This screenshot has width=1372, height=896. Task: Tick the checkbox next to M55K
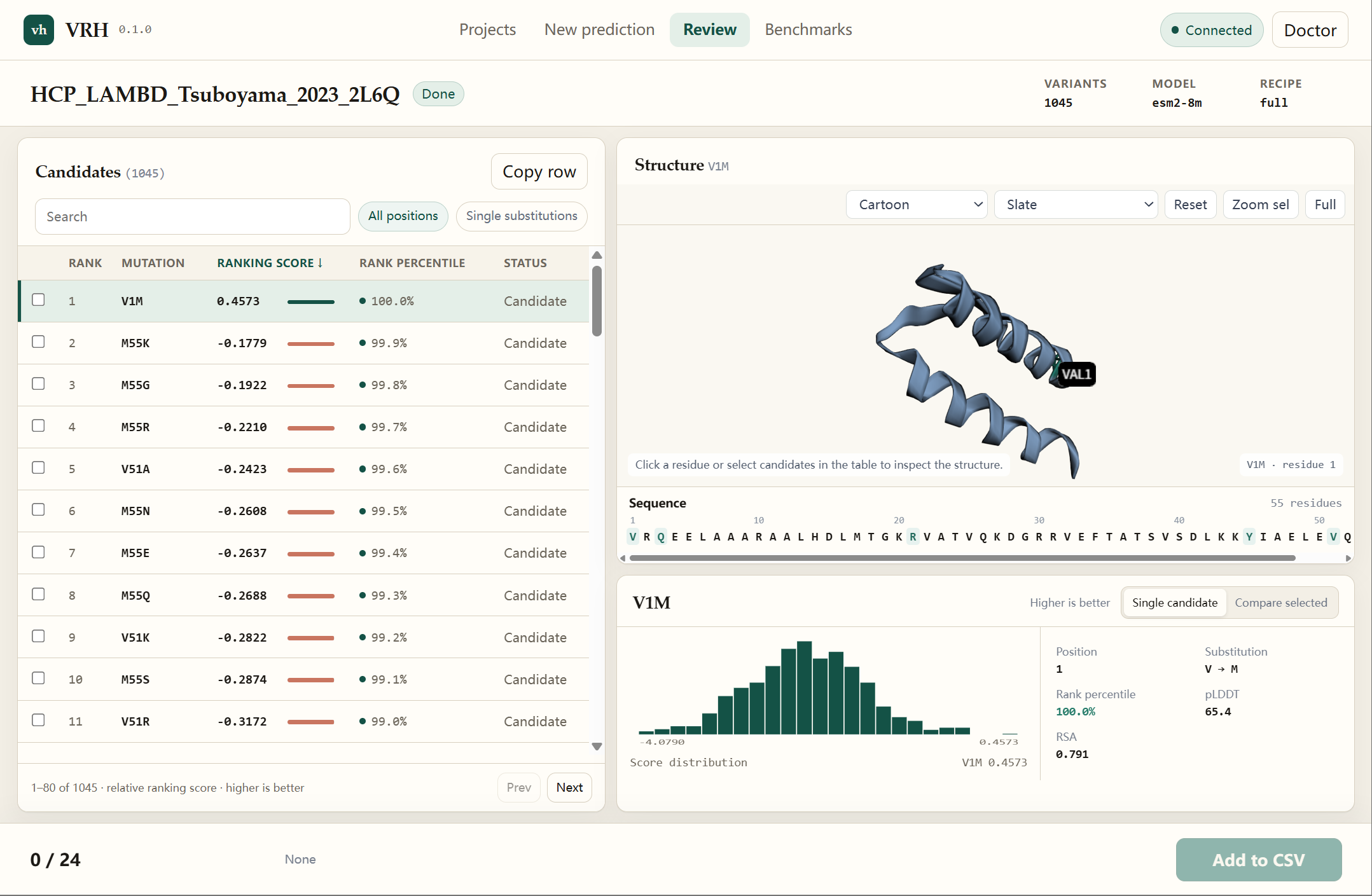pyautogui.click(x=38, y=341)
